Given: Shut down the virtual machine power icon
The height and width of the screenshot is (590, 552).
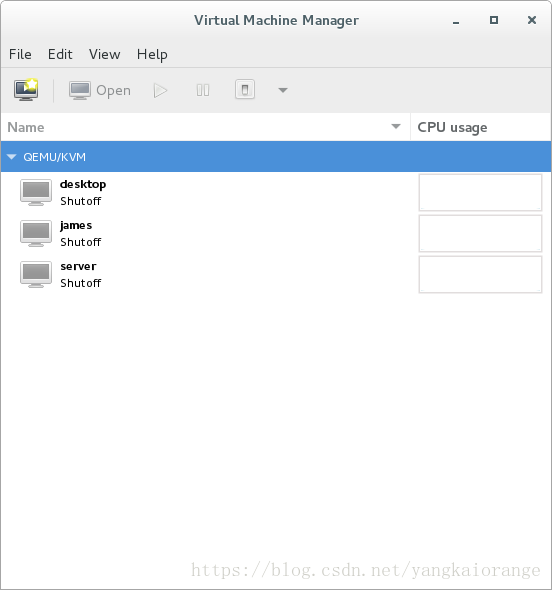Looking at the screenshot, I should coord(245,90).
